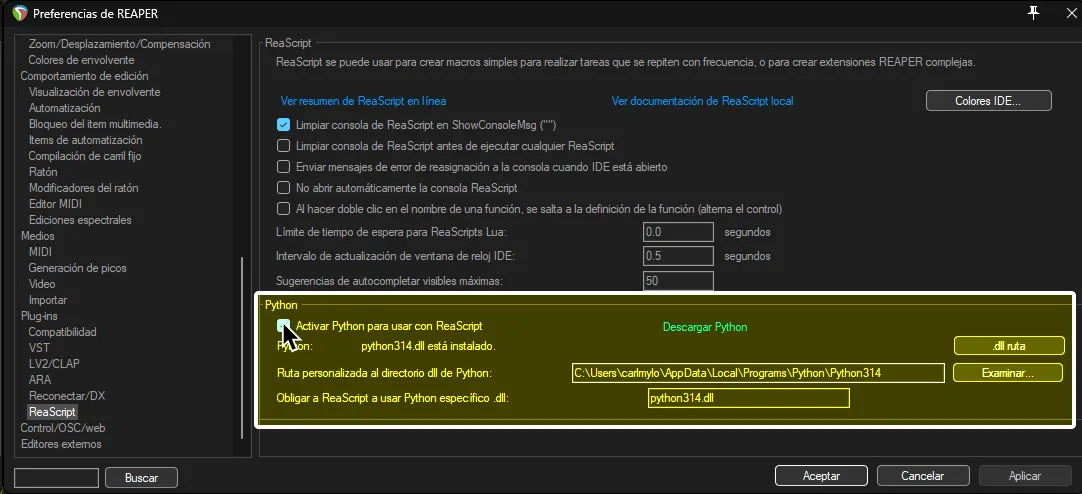1082x494 pixels.
Task: Click the Cancelar button
Action: [923, 476]
